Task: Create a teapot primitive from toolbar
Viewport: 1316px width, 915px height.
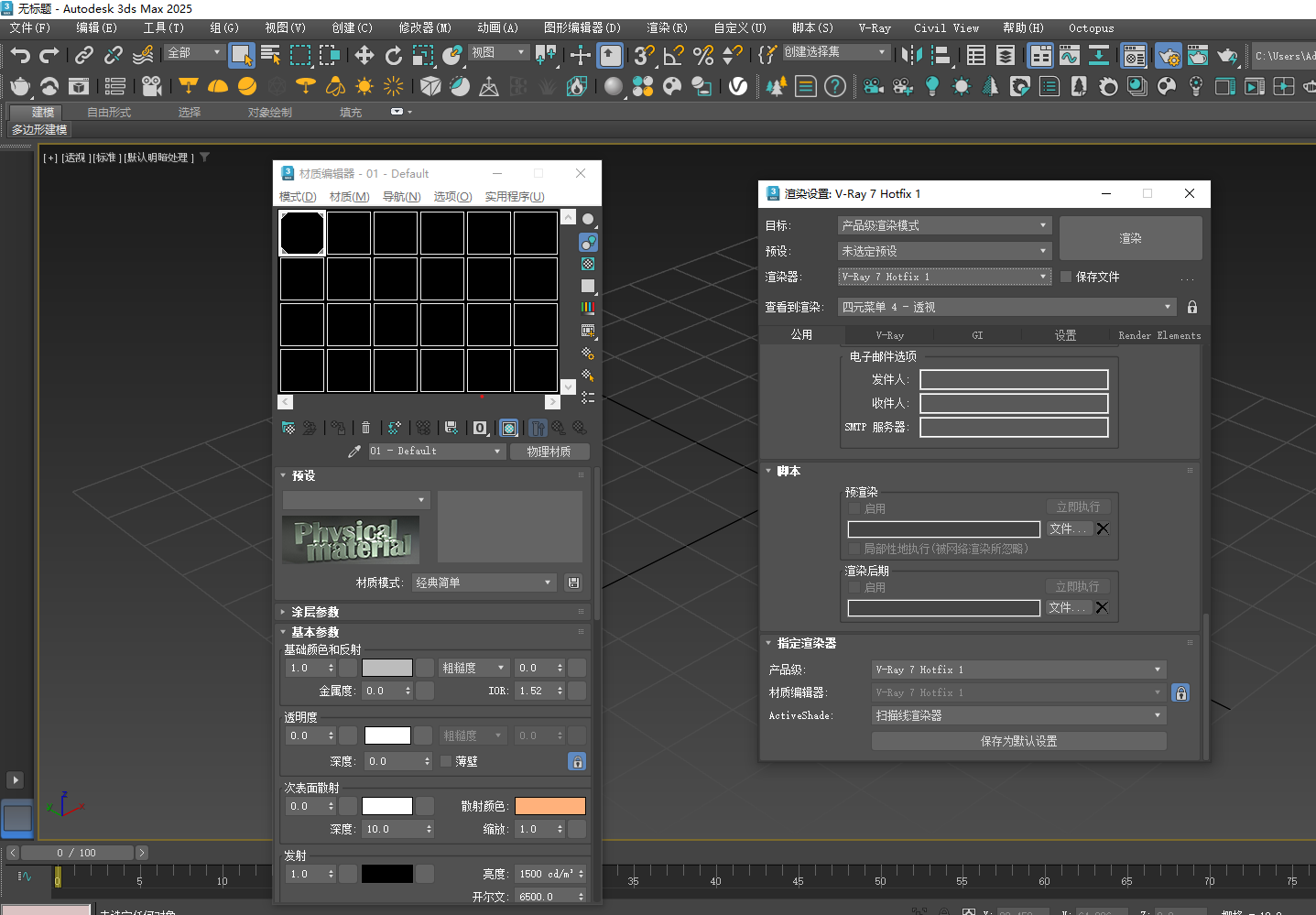Action: click(20, 86)
